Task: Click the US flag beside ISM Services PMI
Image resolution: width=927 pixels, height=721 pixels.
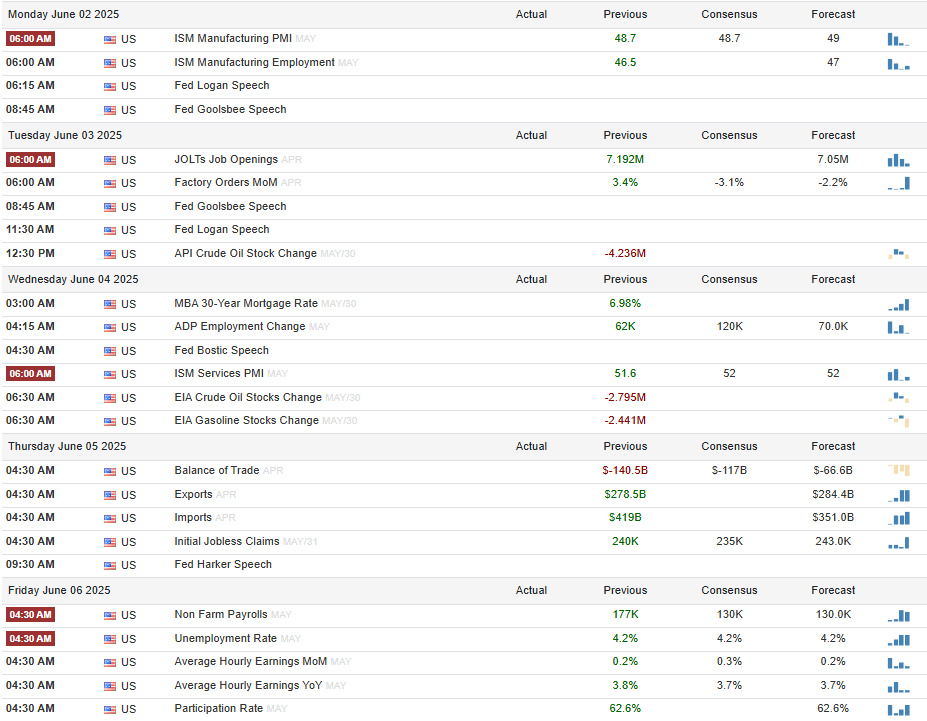Action: click(110, 375)
